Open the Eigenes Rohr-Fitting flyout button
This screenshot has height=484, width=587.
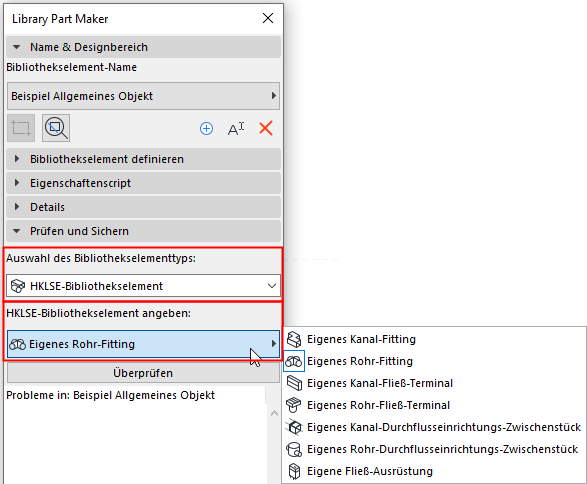[143, 344]
